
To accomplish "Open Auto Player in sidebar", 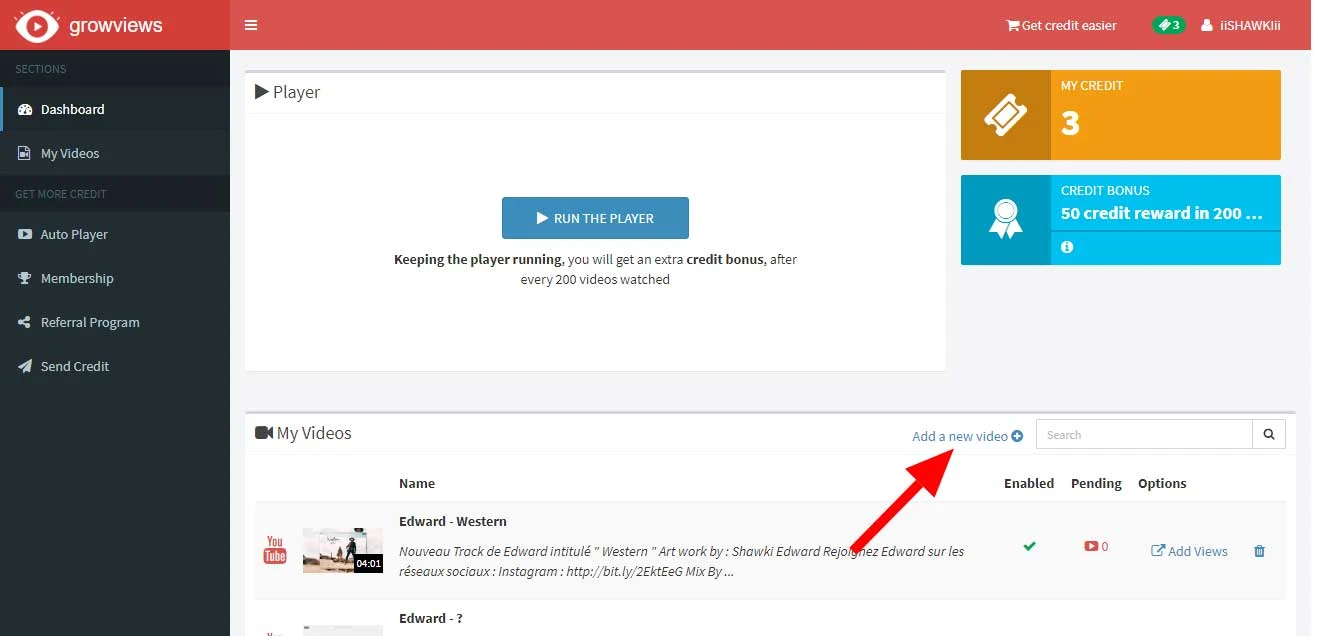I will tap(115, 234).
